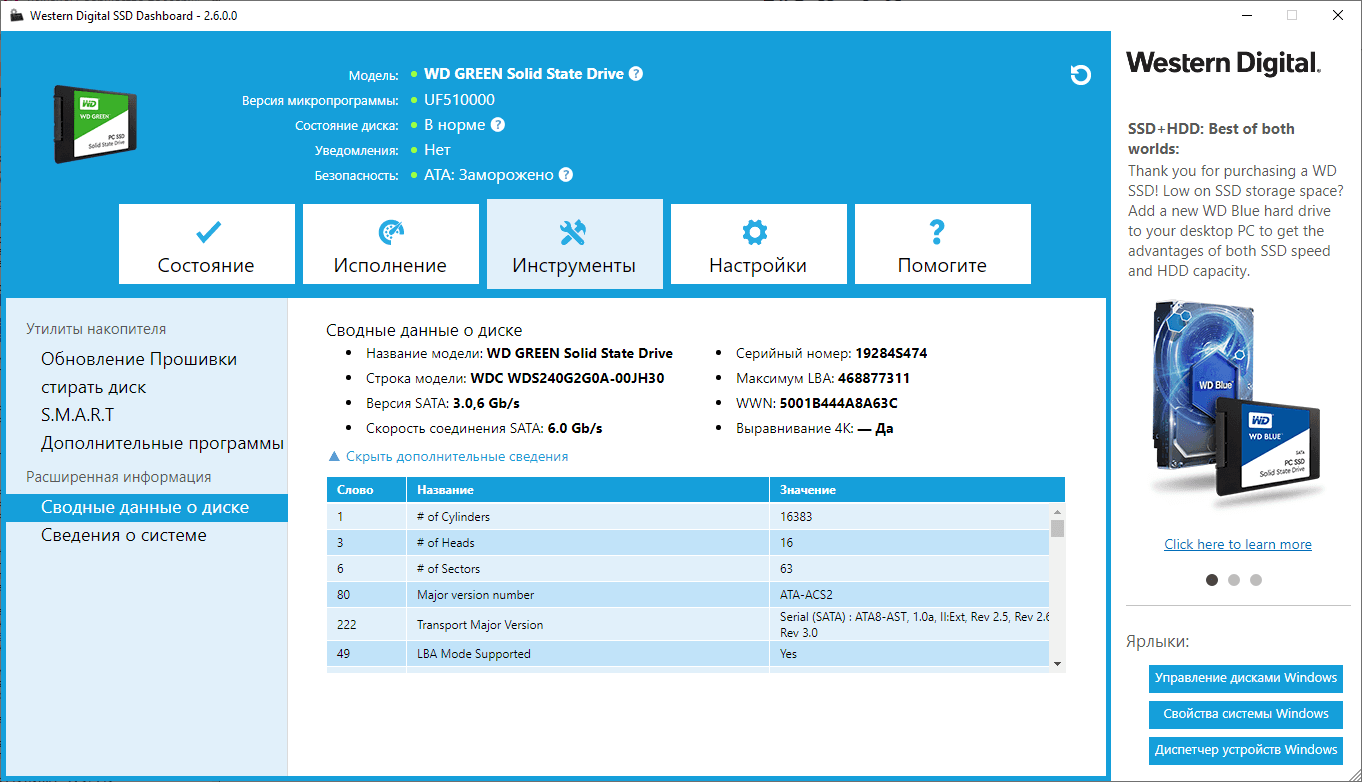Launch «Диспетчер устройств Windows» shortcut
This screenshot has width=1362, height=782.
[x=1246, y=750]
